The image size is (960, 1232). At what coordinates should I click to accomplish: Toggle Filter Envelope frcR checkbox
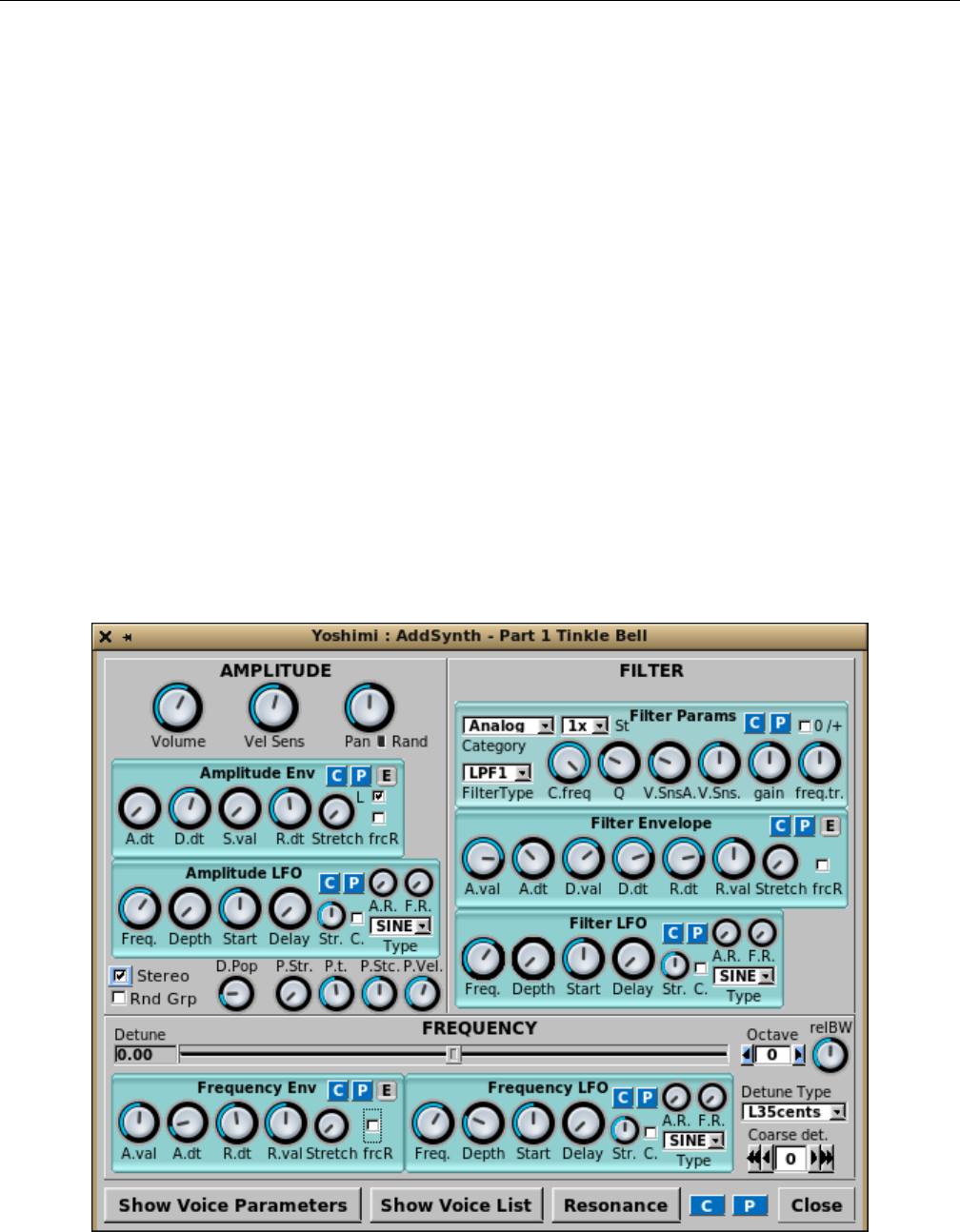coord(823,865)
